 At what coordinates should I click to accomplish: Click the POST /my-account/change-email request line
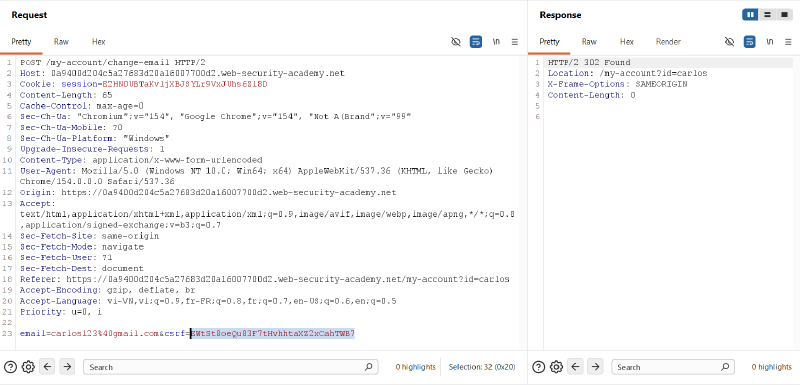112,62
